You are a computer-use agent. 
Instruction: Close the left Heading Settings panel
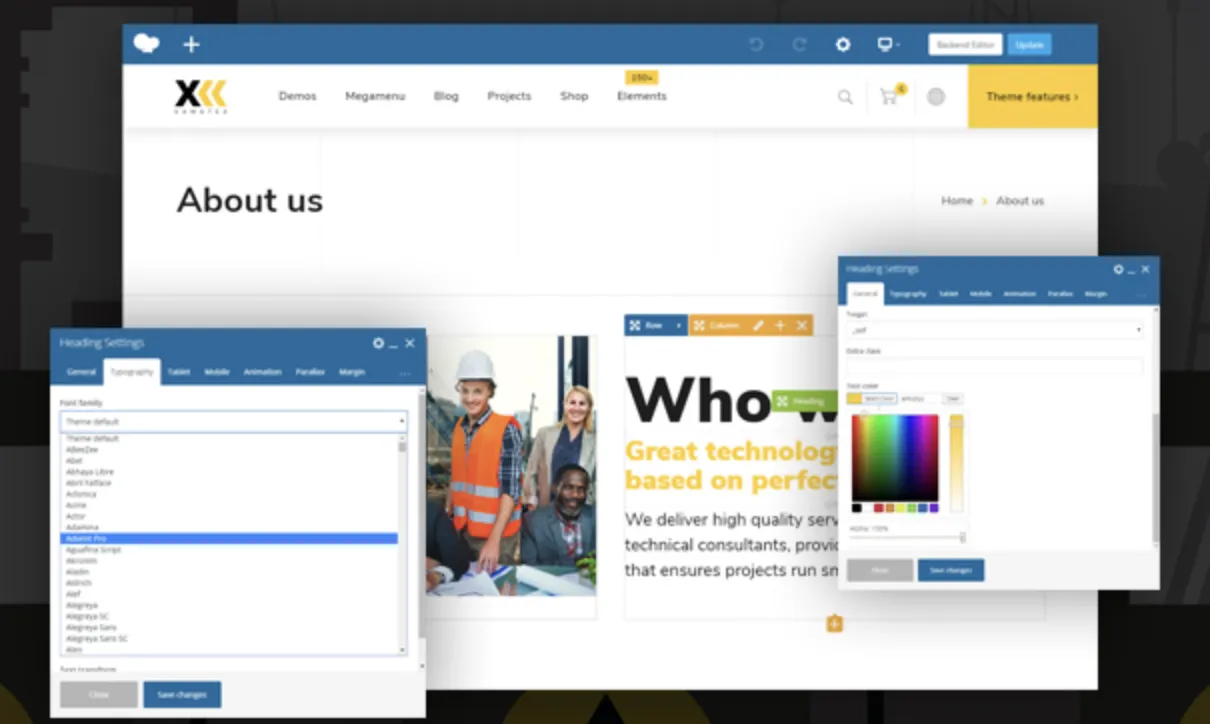coord(410,343)
